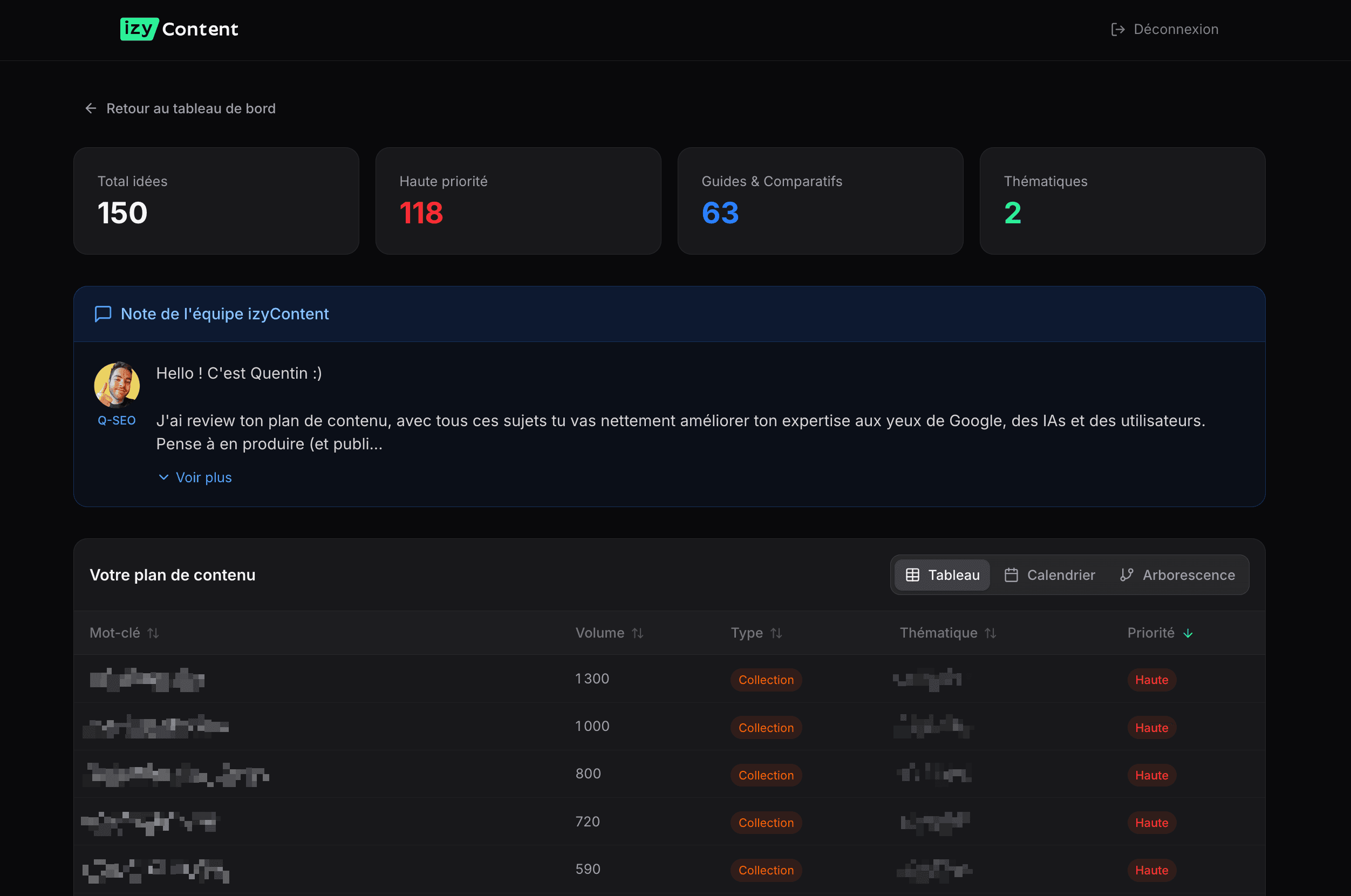Click the branching icon beside Arborescence
The width and height of the screenshot is (1351, 896).
tap(1127, 575)
